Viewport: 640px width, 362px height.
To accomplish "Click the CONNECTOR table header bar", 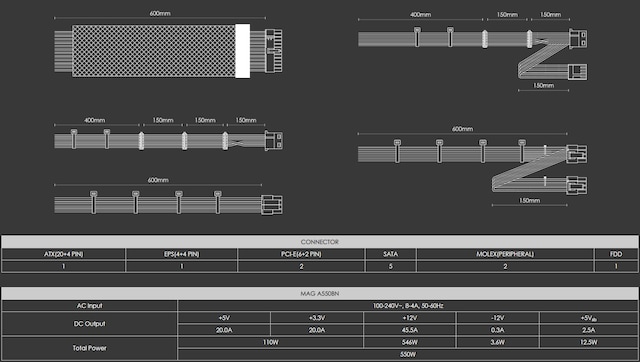I will click(x=320, y=242).
